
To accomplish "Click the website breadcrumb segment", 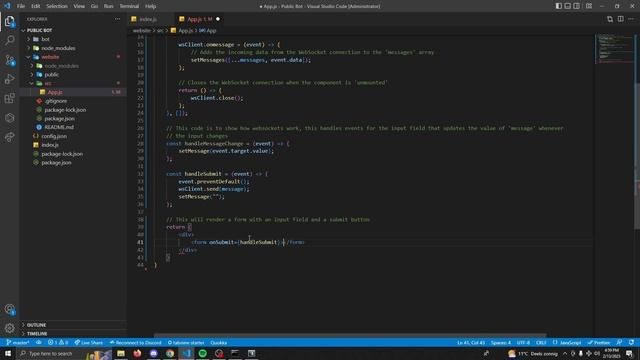I will click(x=142, y=31).
